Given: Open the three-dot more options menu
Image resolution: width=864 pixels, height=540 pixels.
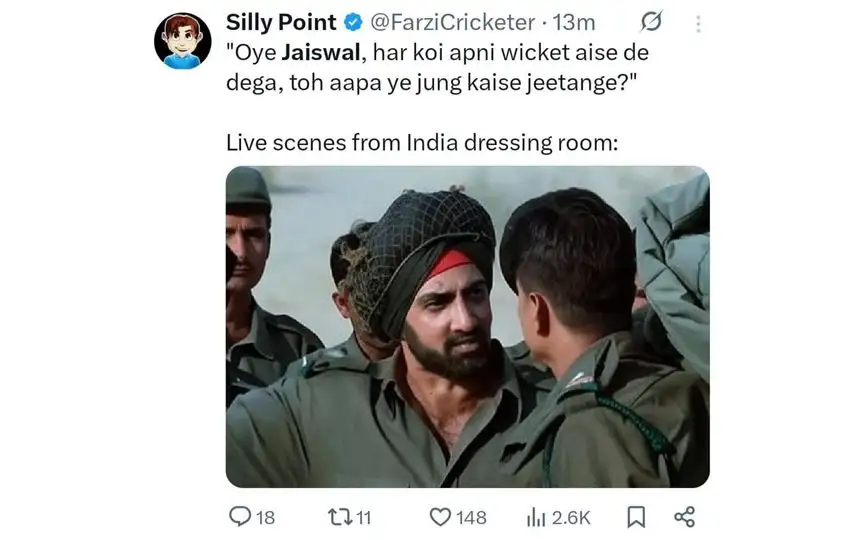Looking at the screenshot, I should (698, 24).
